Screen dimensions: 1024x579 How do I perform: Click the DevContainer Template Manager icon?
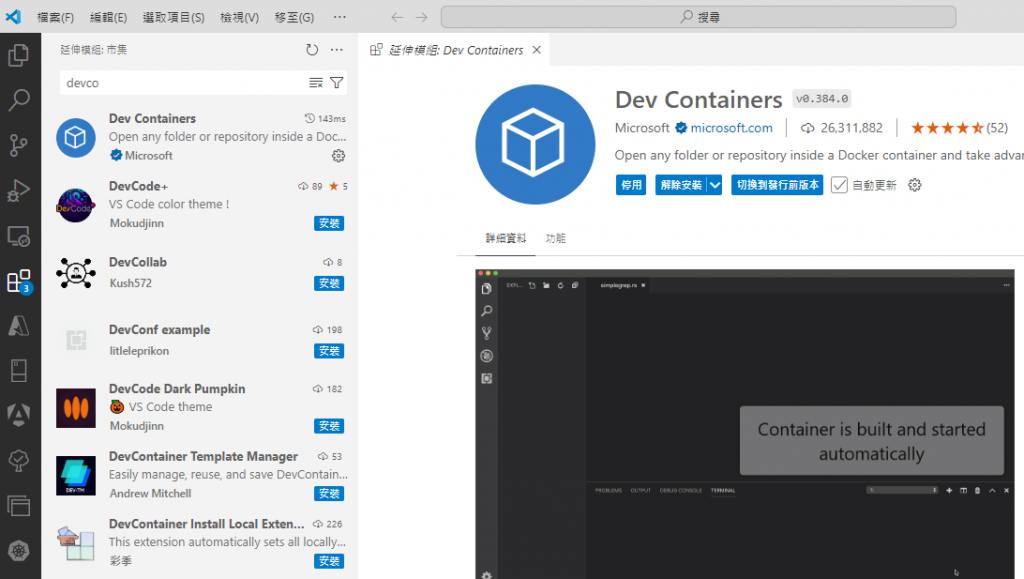76,476
